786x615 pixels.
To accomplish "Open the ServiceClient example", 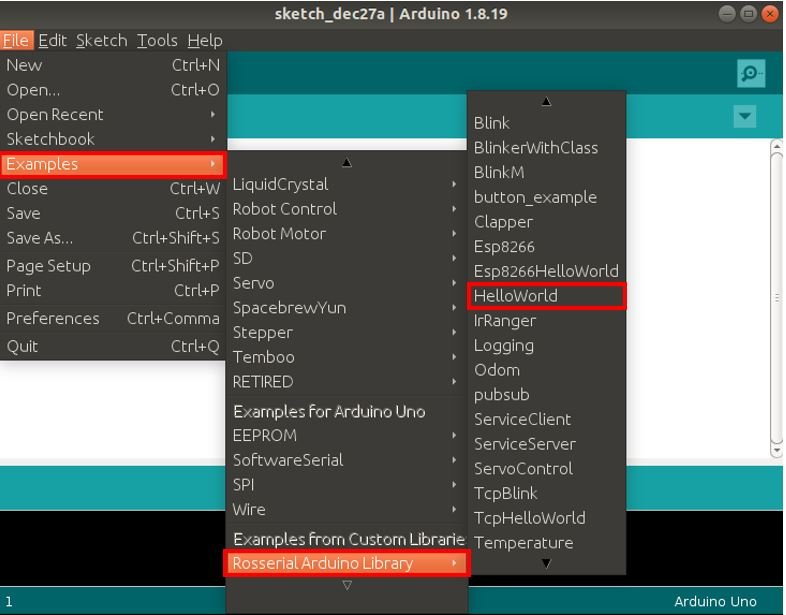I will click(546, 420).
